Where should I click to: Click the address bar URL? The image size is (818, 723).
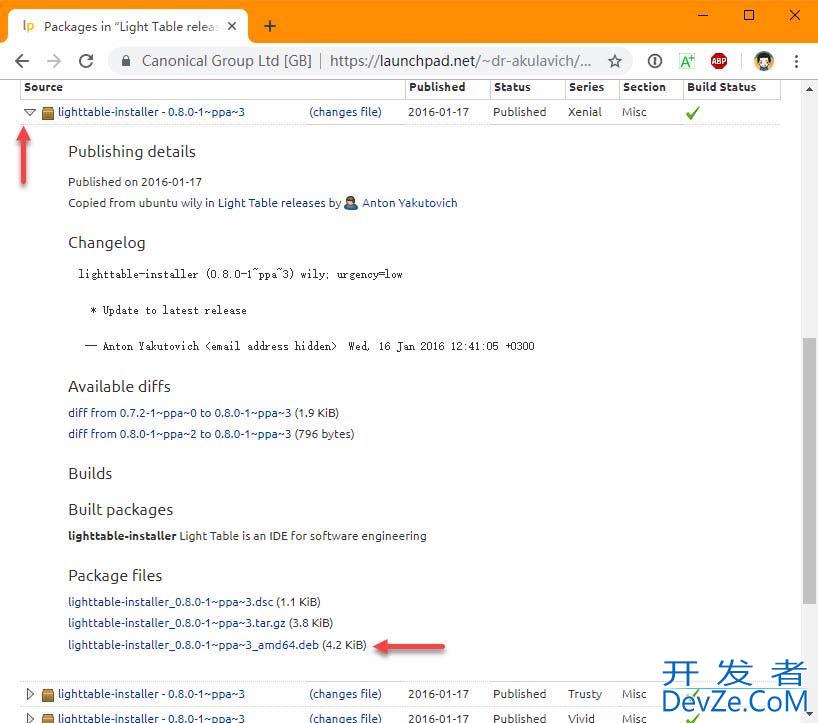point(460,61)
